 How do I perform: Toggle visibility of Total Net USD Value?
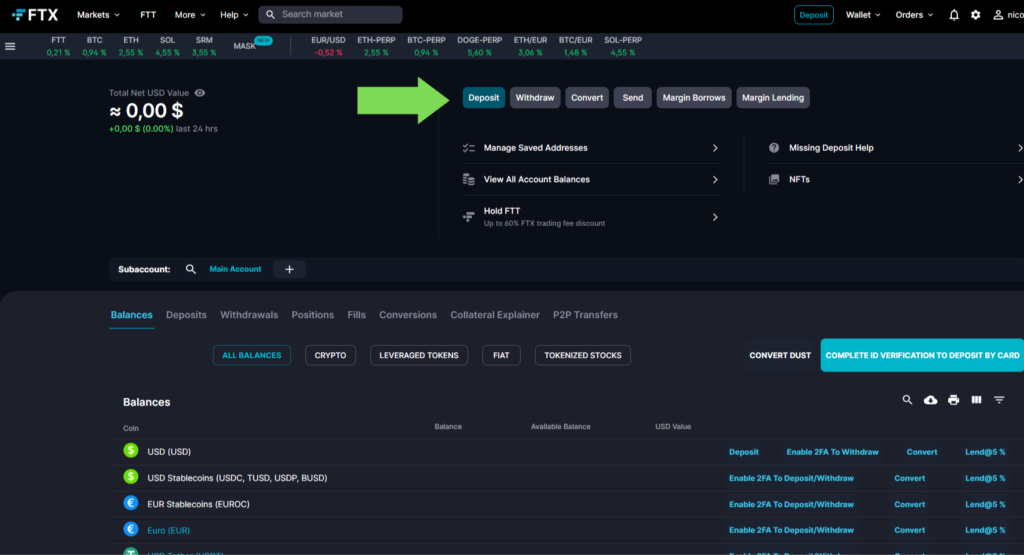click(200, 93)
